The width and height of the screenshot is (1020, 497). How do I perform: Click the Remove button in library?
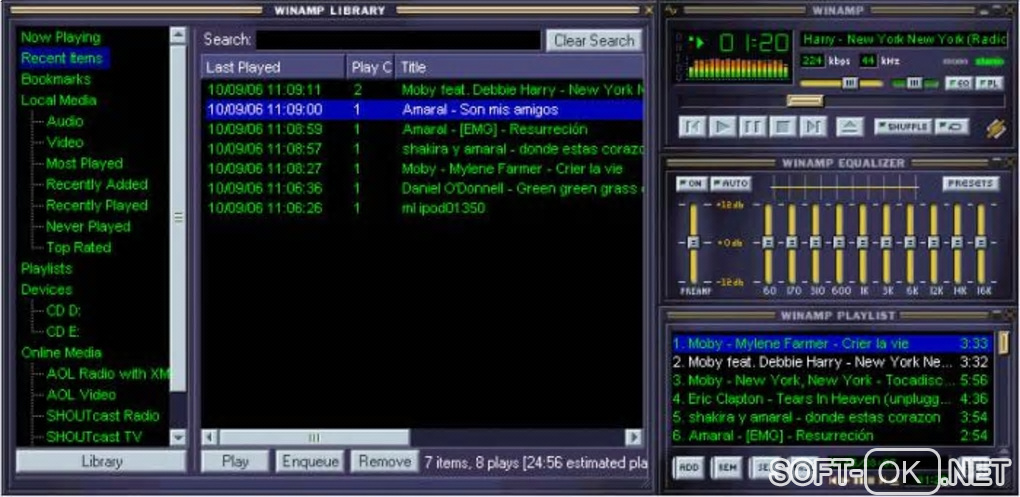[x=384, y=461]
